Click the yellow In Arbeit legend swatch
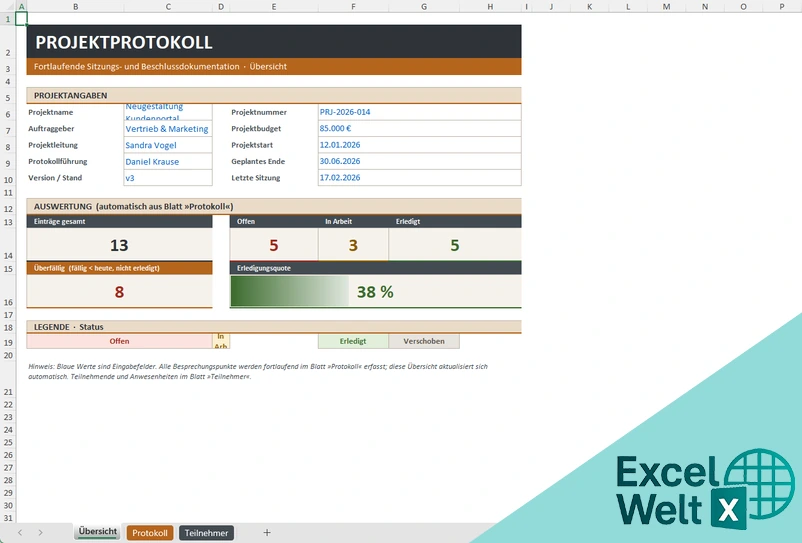Image resolution: width=802 pixels, height=543 pixels. pyautogui.click(x=221, y=341)
